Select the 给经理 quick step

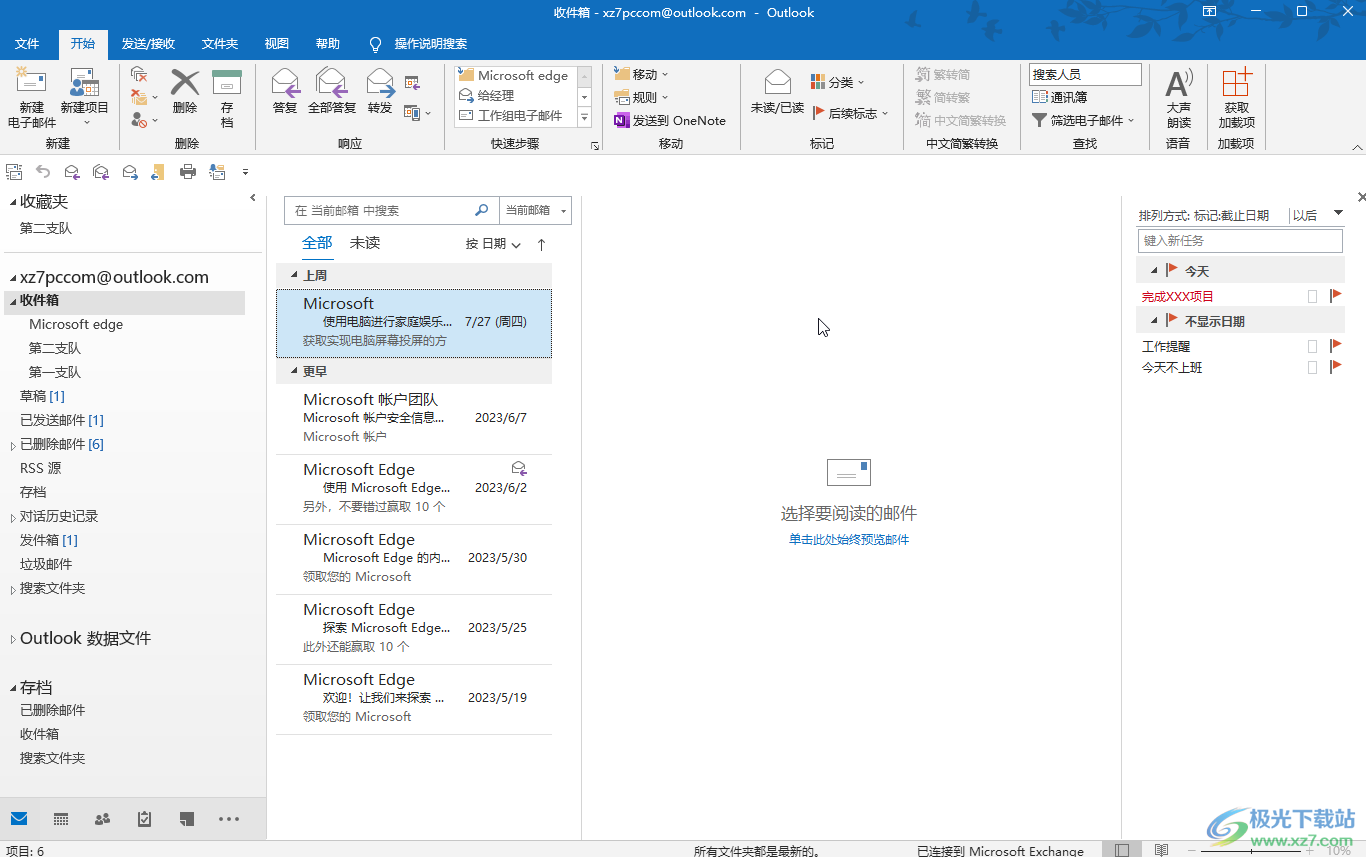[x=515, y=95]
